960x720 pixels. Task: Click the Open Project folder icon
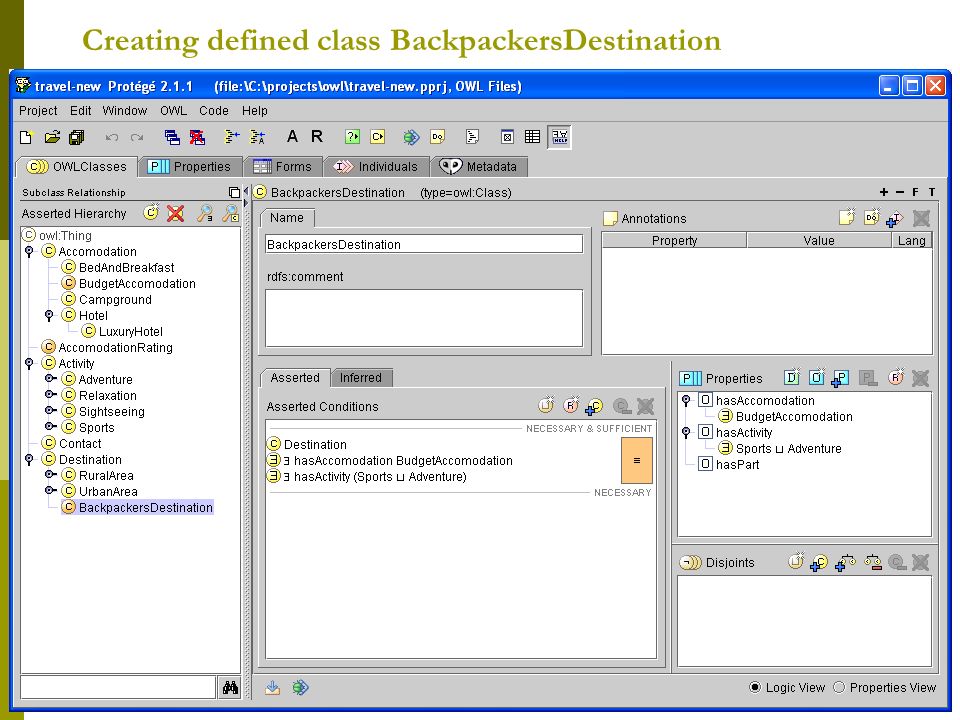click(x=52, y=137)
